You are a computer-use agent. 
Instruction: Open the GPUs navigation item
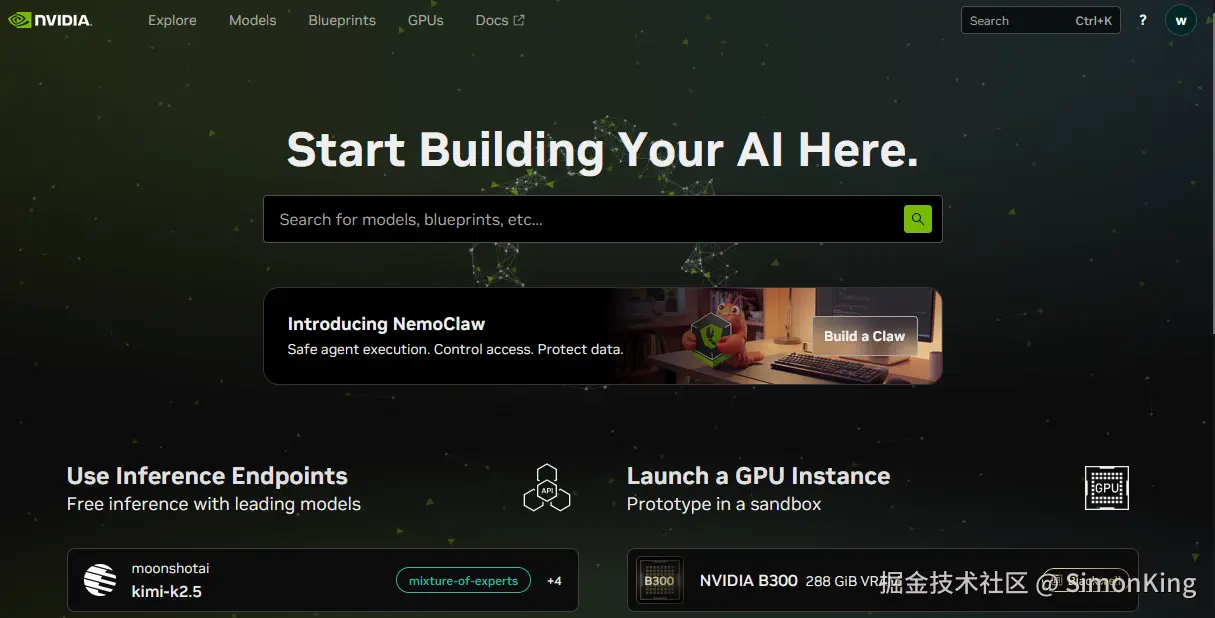coord(425,20)
